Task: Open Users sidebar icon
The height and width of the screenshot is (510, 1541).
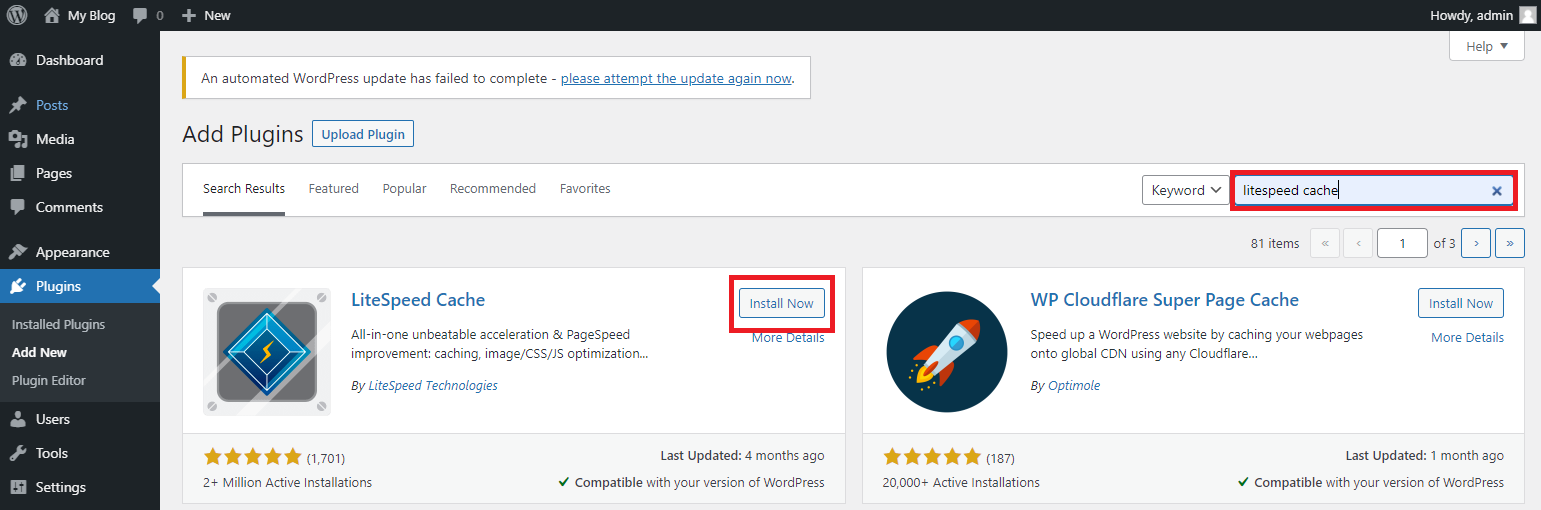Action: pos(18,419)
